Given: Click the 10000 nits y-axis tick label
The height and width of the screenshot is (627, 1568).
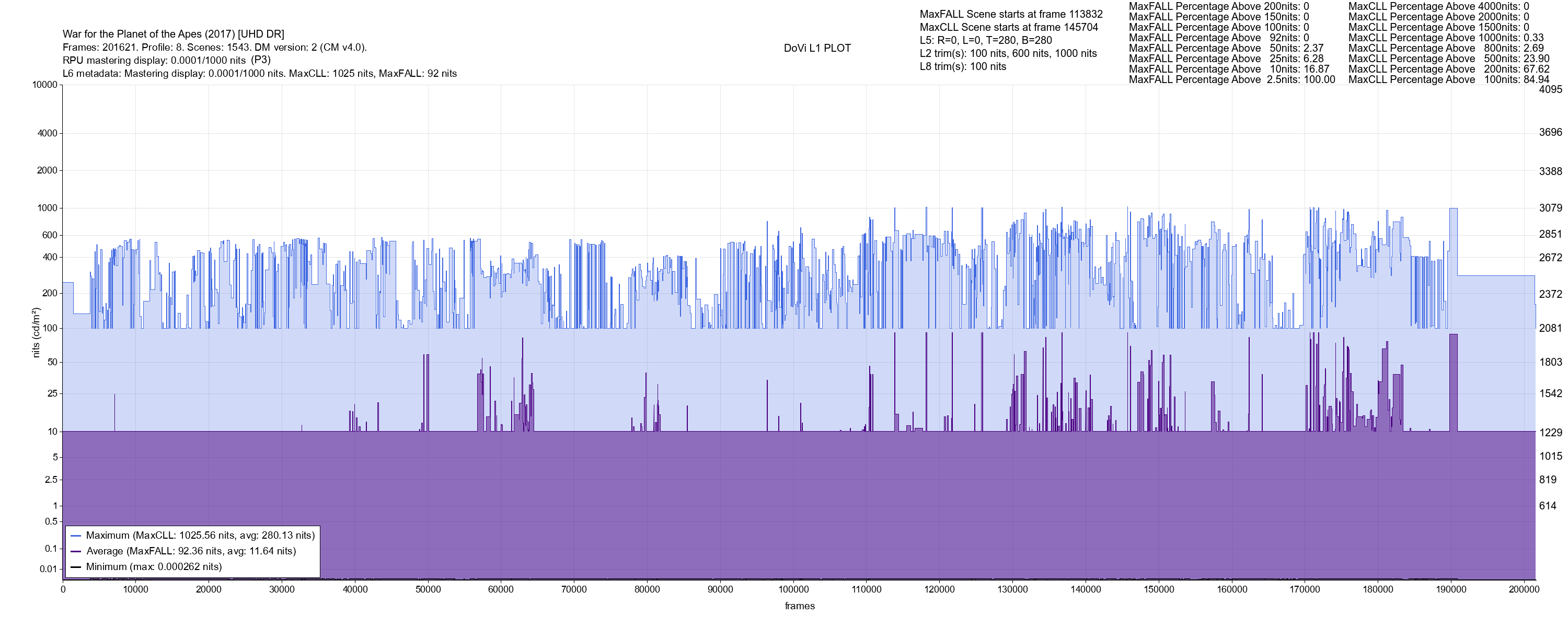Looking at the screenshot, I should tap(45, 85).
